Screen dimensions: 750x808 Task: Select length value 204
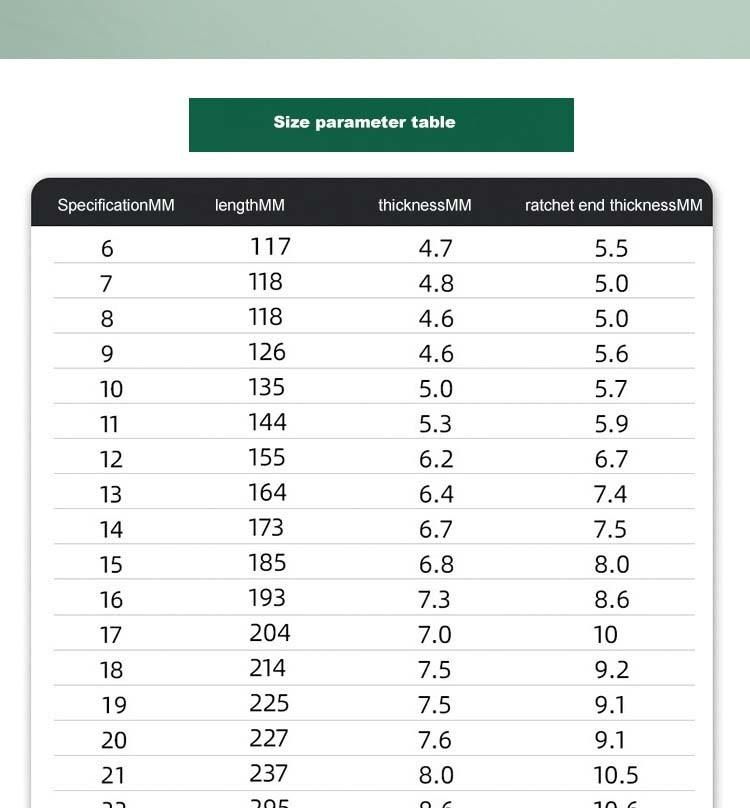(x=270, y=633)
